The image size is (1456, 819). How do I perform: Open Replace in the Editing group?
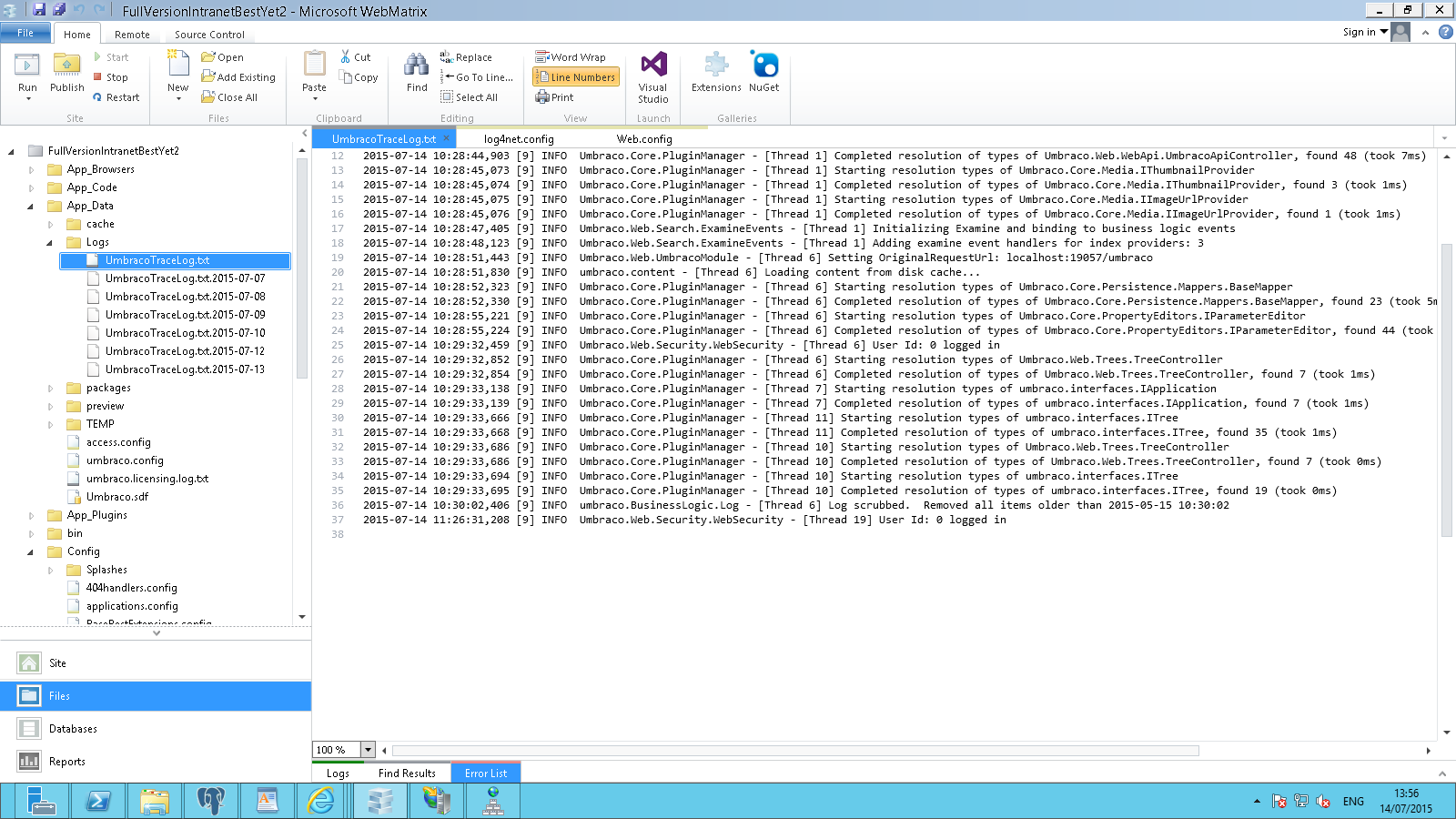point(466,57)
